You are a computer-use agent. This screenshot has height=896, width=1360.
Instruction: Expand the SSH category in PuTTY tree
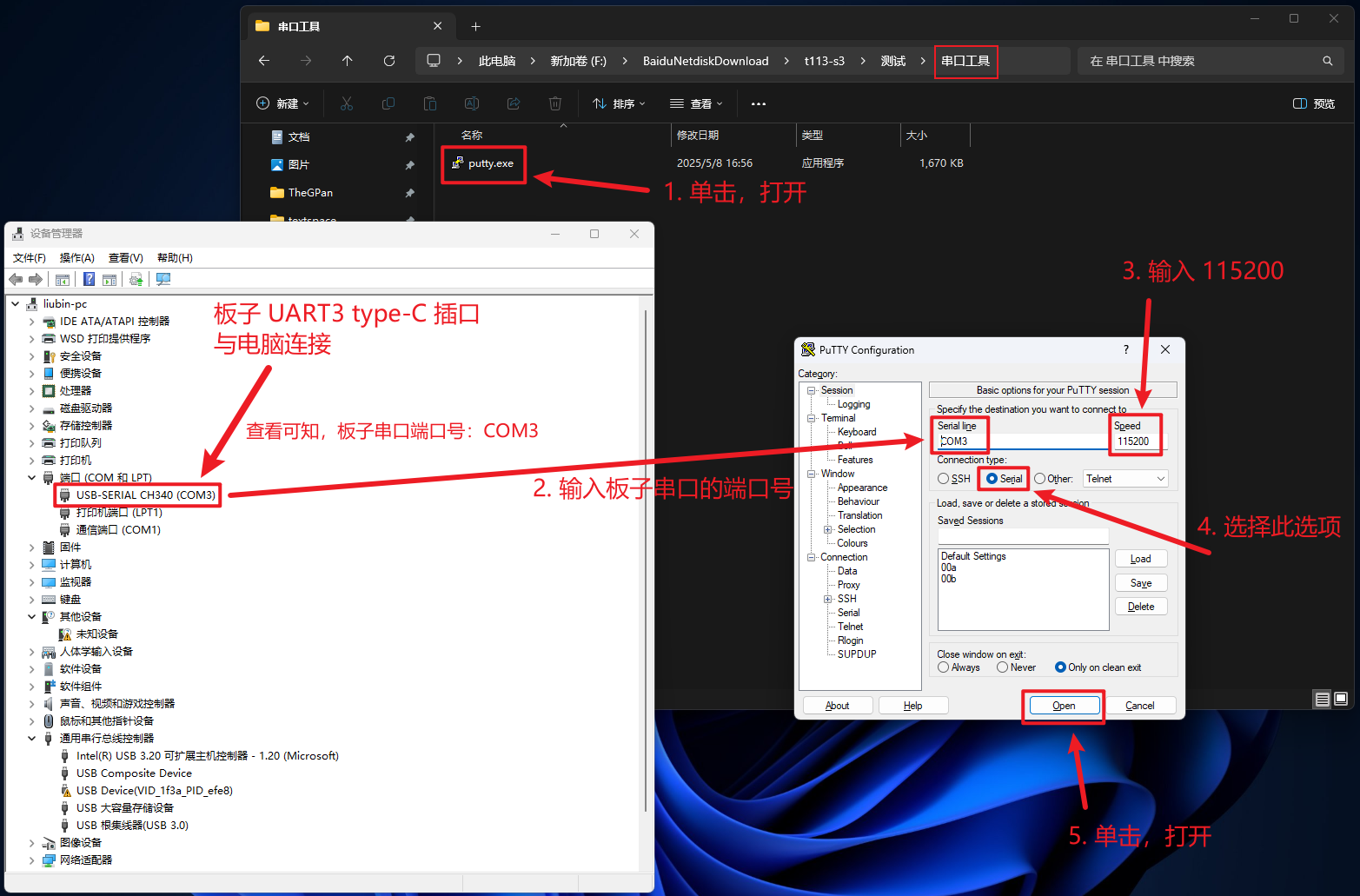tap(827, 599)
